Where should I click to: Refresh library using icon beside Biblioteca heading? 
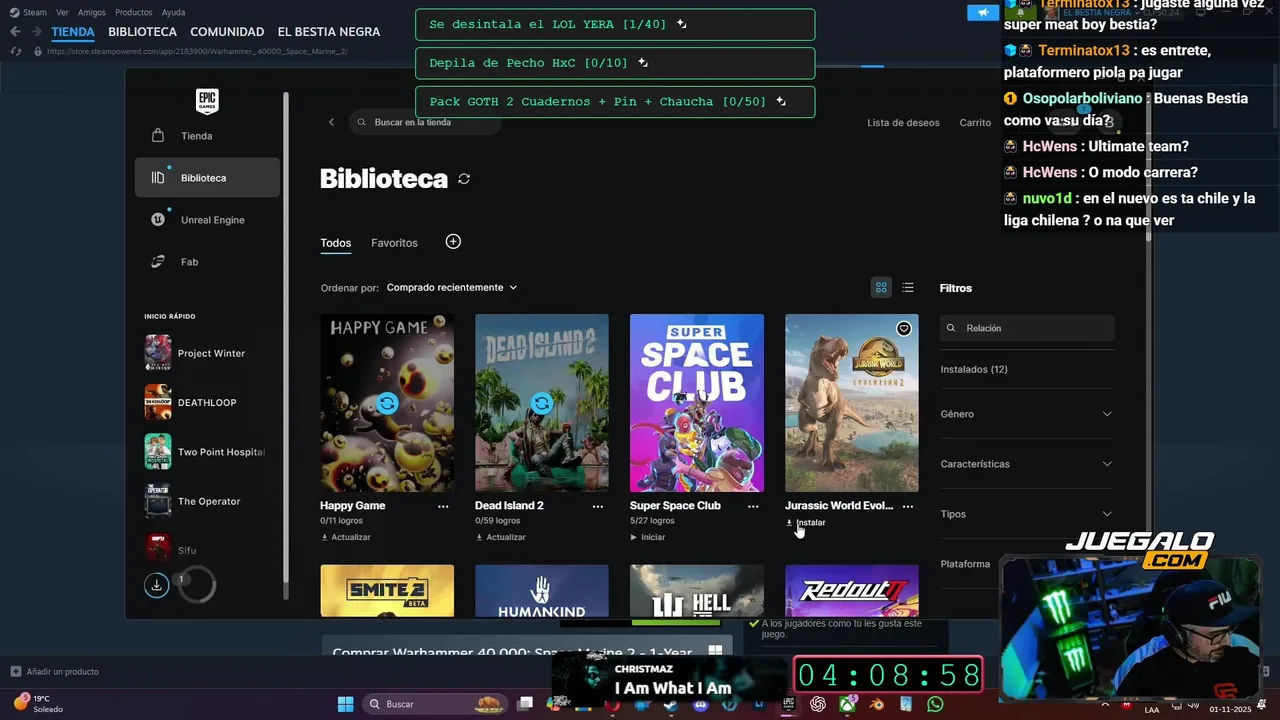464,179
